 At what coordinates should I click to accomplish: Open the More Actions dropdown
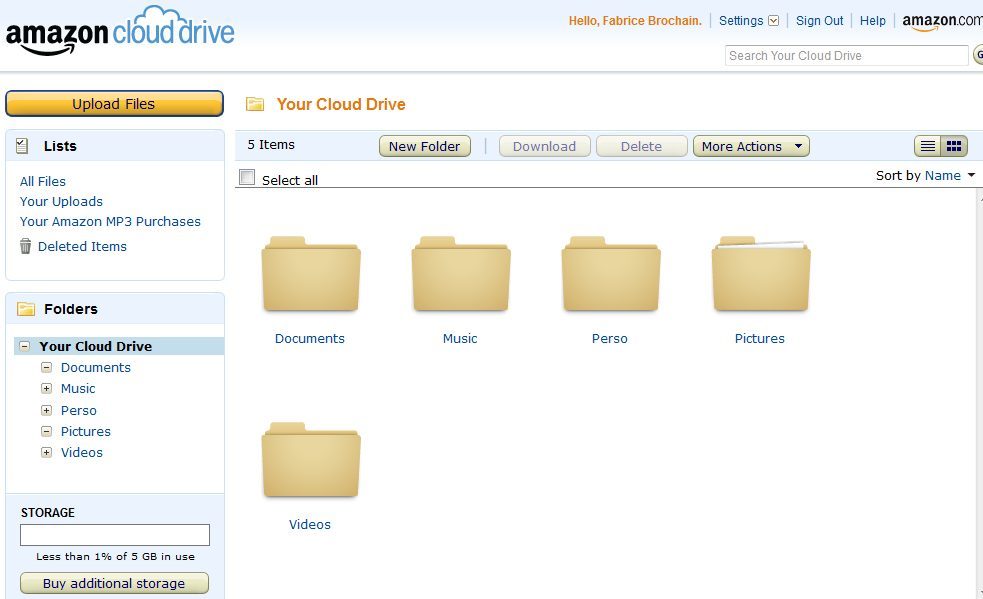pos(750,147)
